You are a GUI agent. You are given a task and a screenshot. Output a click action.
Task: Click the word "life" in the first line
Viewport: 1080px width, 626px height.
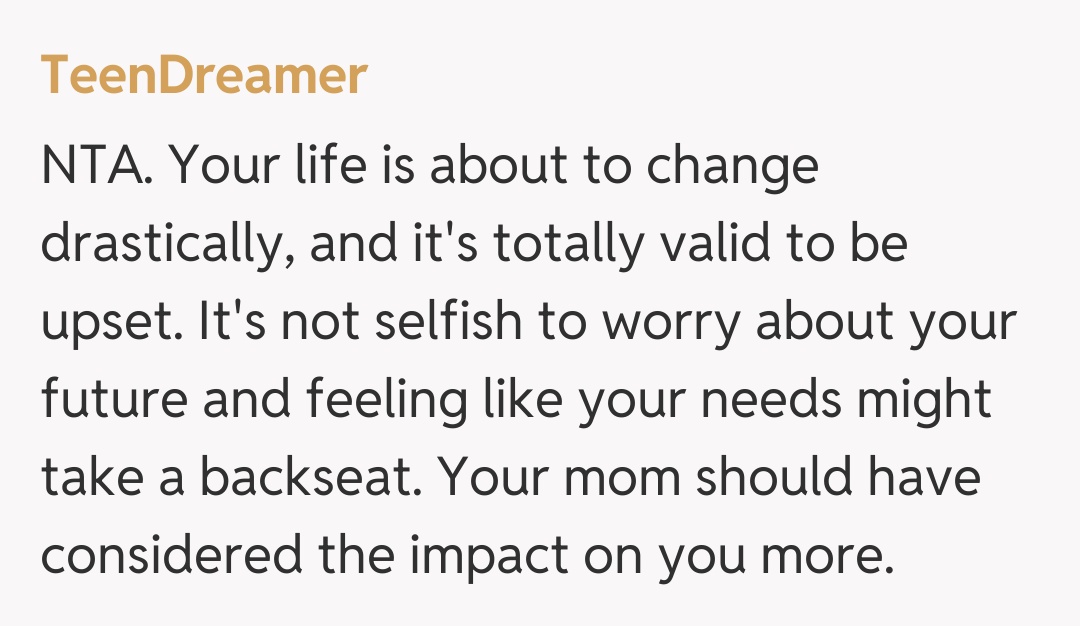click(334, 166)
